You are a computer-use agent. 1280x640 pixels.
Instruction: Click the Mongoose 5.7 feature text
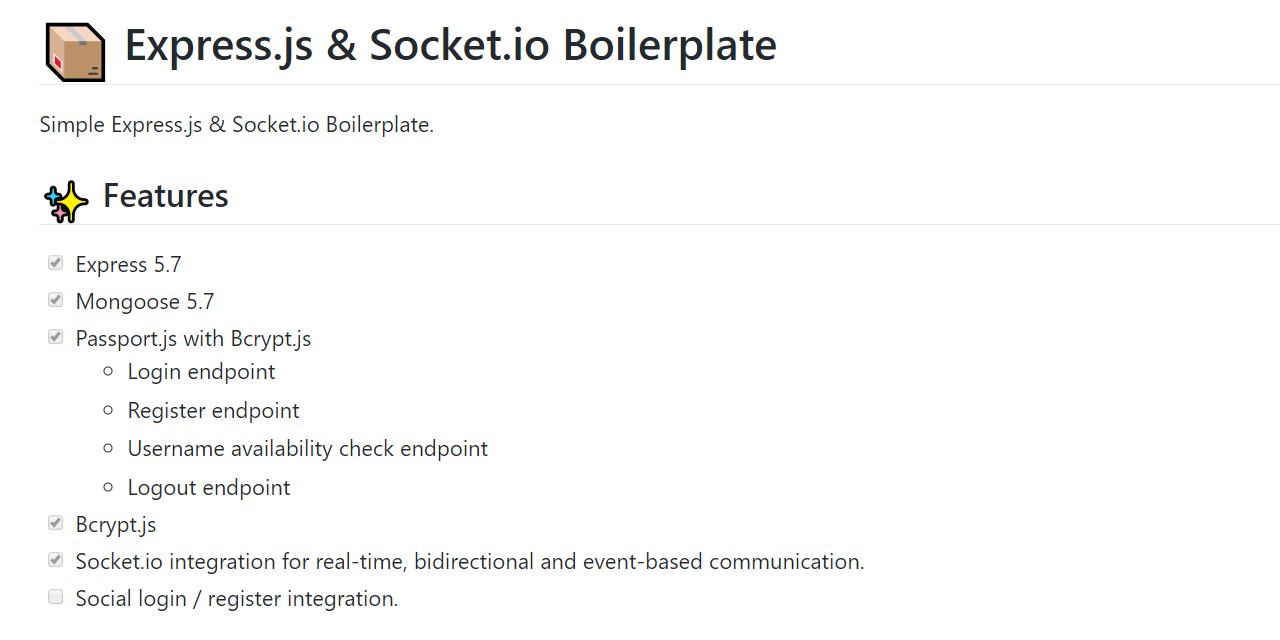coord(145,302)
